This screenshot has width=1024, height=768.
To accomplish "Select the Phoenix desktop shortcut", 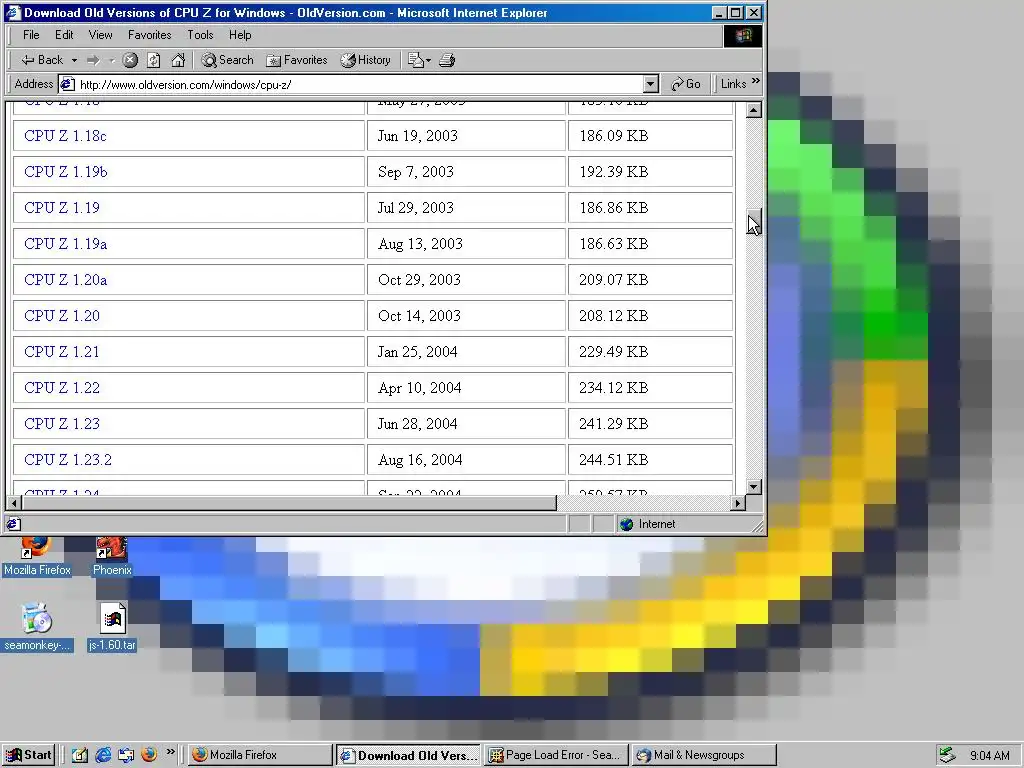I will click(x=112, y=558).
